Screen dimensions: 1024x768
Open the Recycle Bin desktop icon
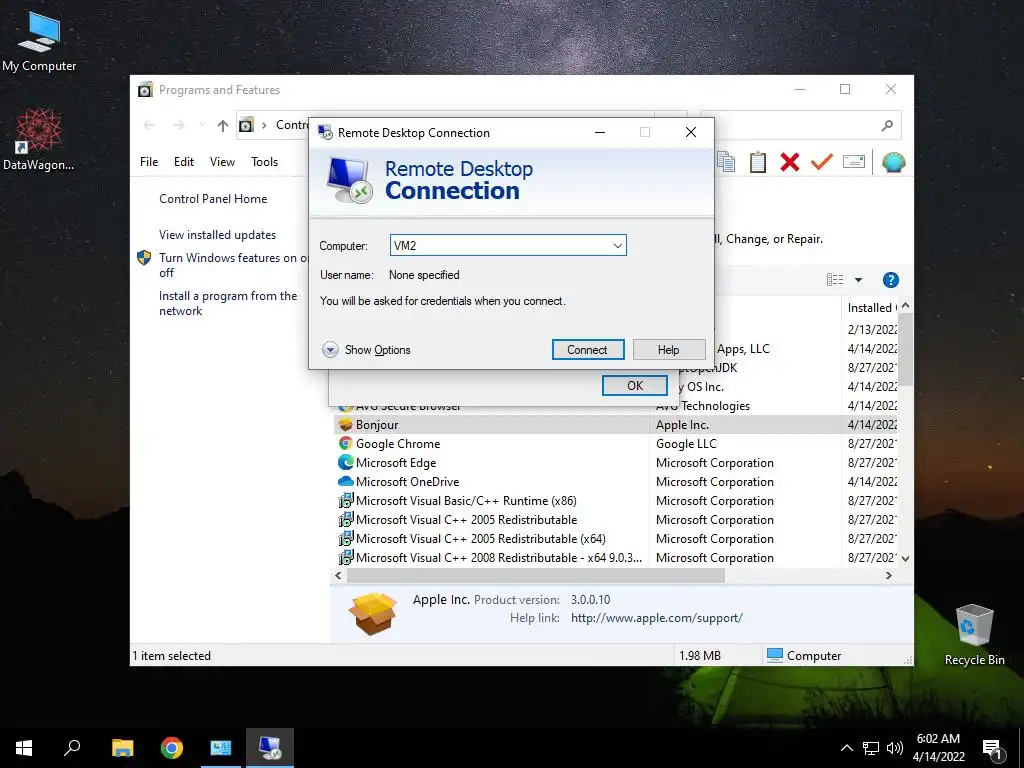pyautogui.click(x=974, y=635)
